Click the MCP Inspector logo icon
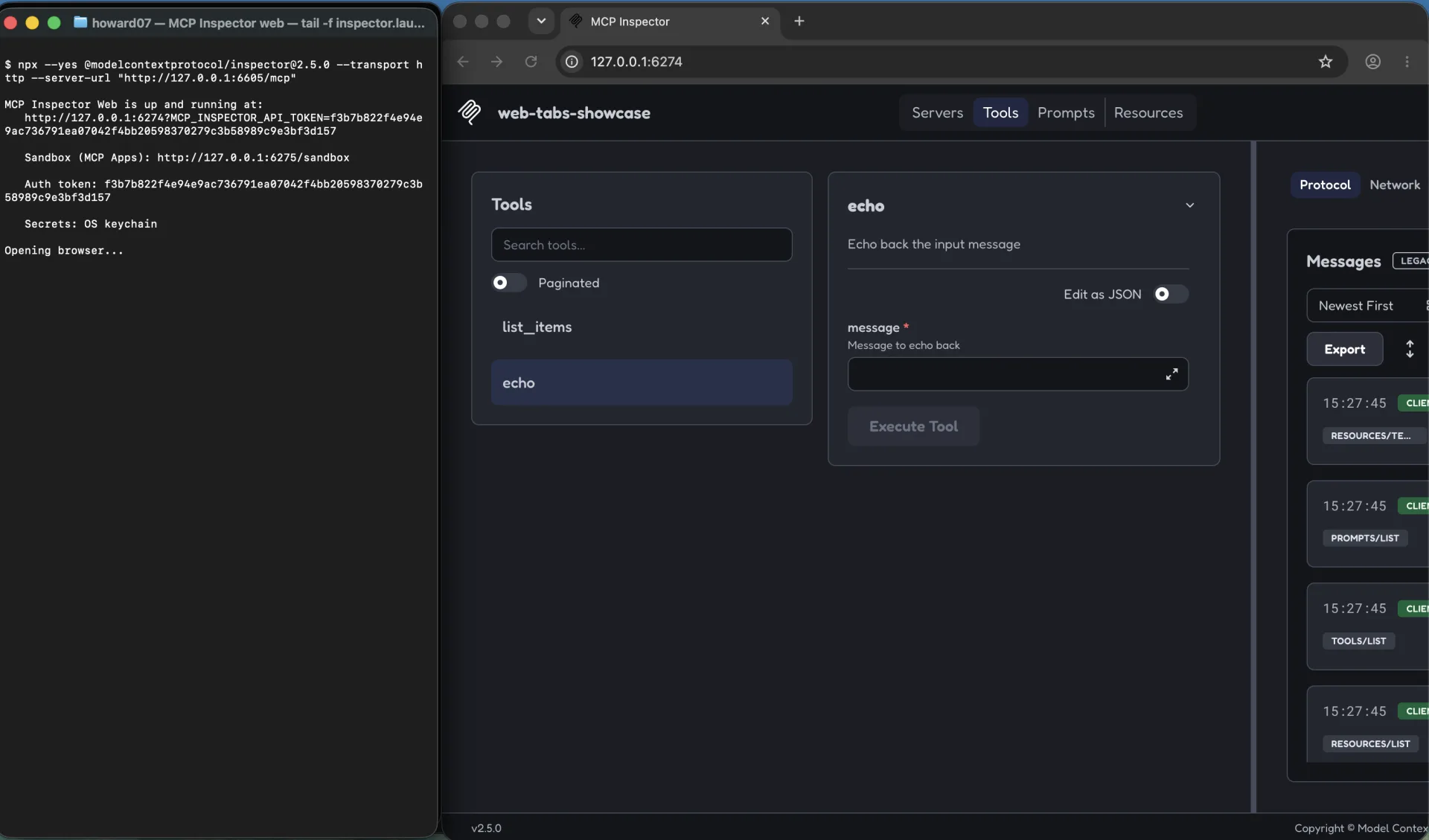1429x840 pixels. pos(470,112)
